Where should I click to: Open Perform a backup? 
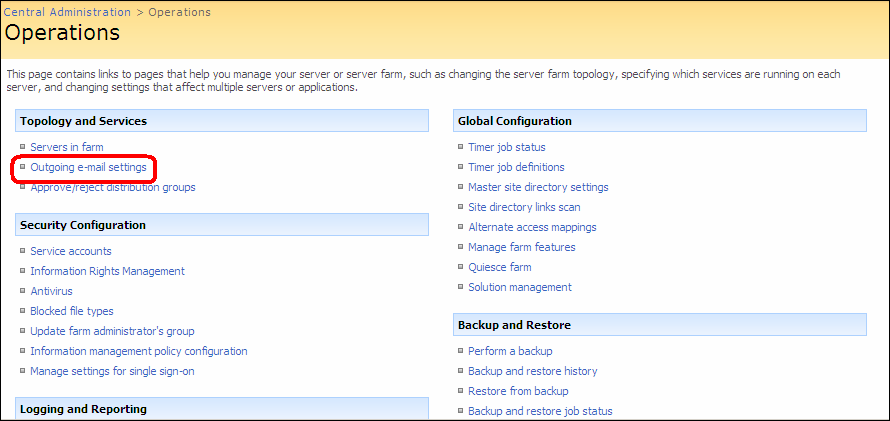(510, 351)
